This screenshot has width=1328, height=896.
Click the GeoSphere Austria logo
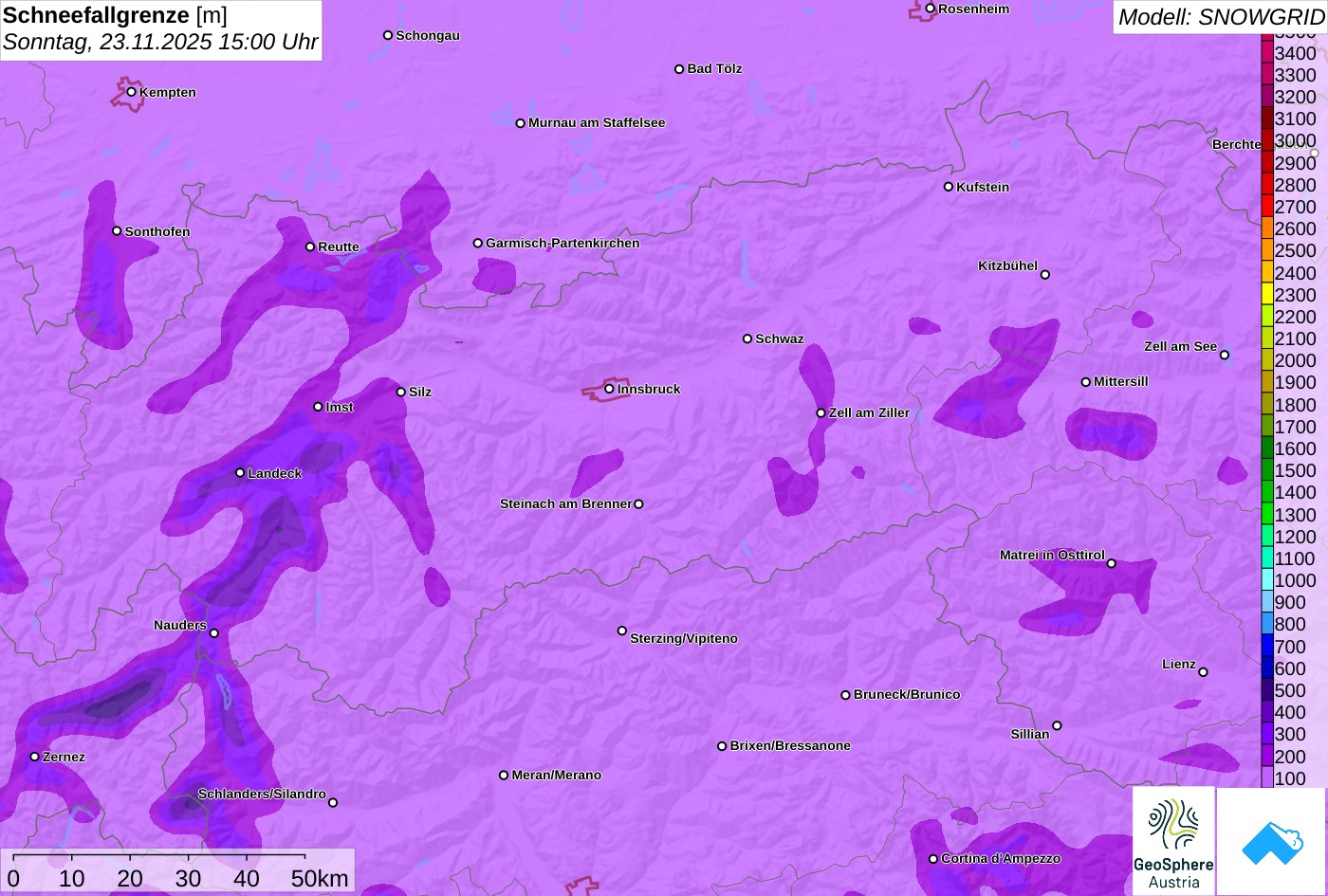coord(1173,841)
